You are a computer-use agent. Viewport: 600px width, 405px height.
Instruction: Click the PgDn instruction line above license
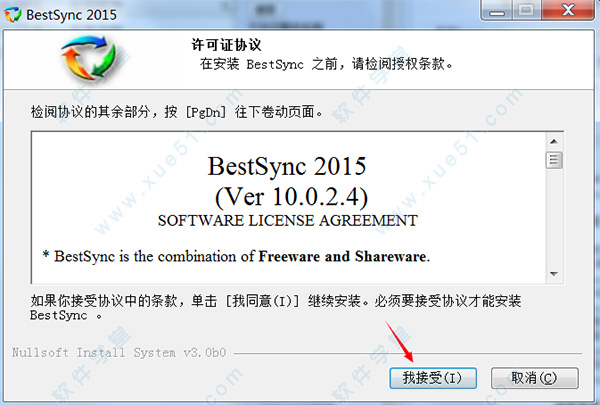165,111
